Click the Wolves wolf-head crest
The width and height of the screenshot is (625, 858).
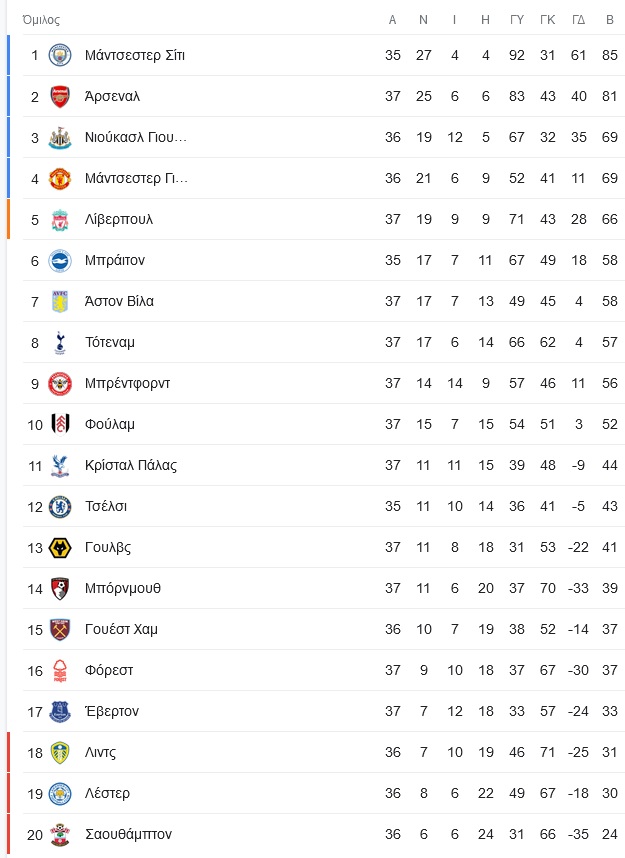[x=60, y=548]
